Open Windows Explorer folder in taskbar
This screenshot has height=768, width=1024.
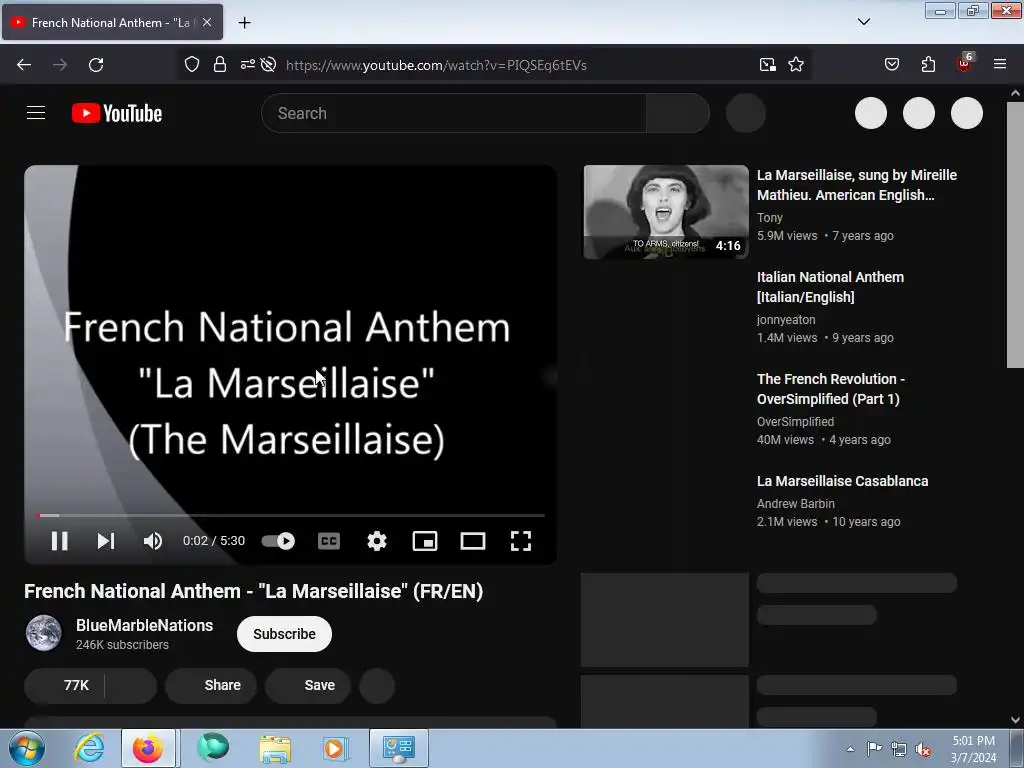click(x=275, y=748)
